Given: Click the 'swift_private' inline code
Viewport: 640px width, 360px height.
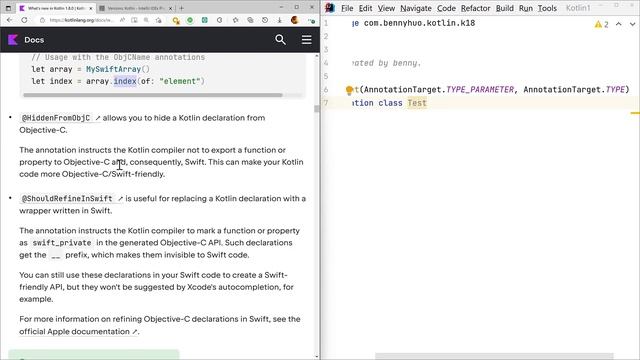Looking at the screenshot, I should [x=62, y=243].
